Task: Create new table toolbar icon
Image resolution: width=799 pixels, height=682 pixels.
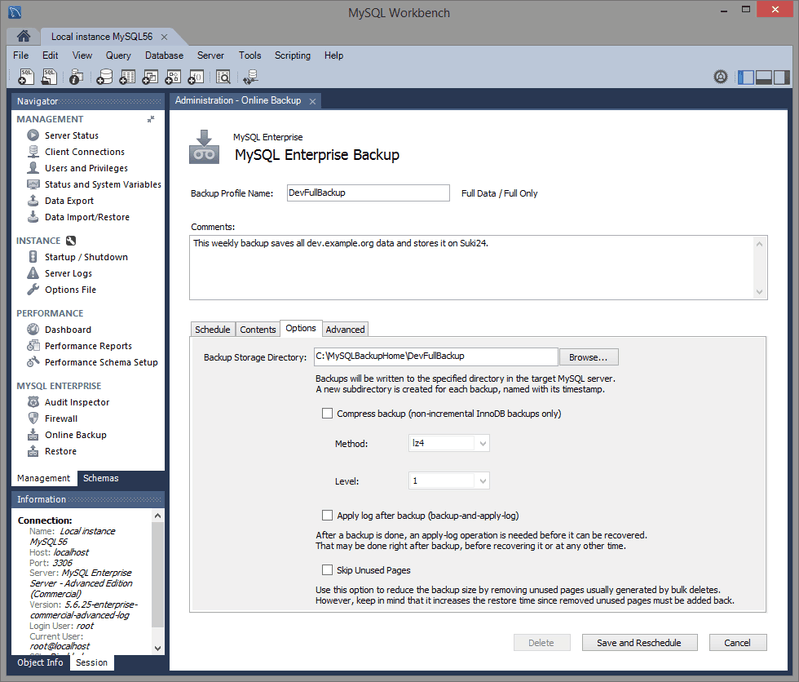Action: 127,76
